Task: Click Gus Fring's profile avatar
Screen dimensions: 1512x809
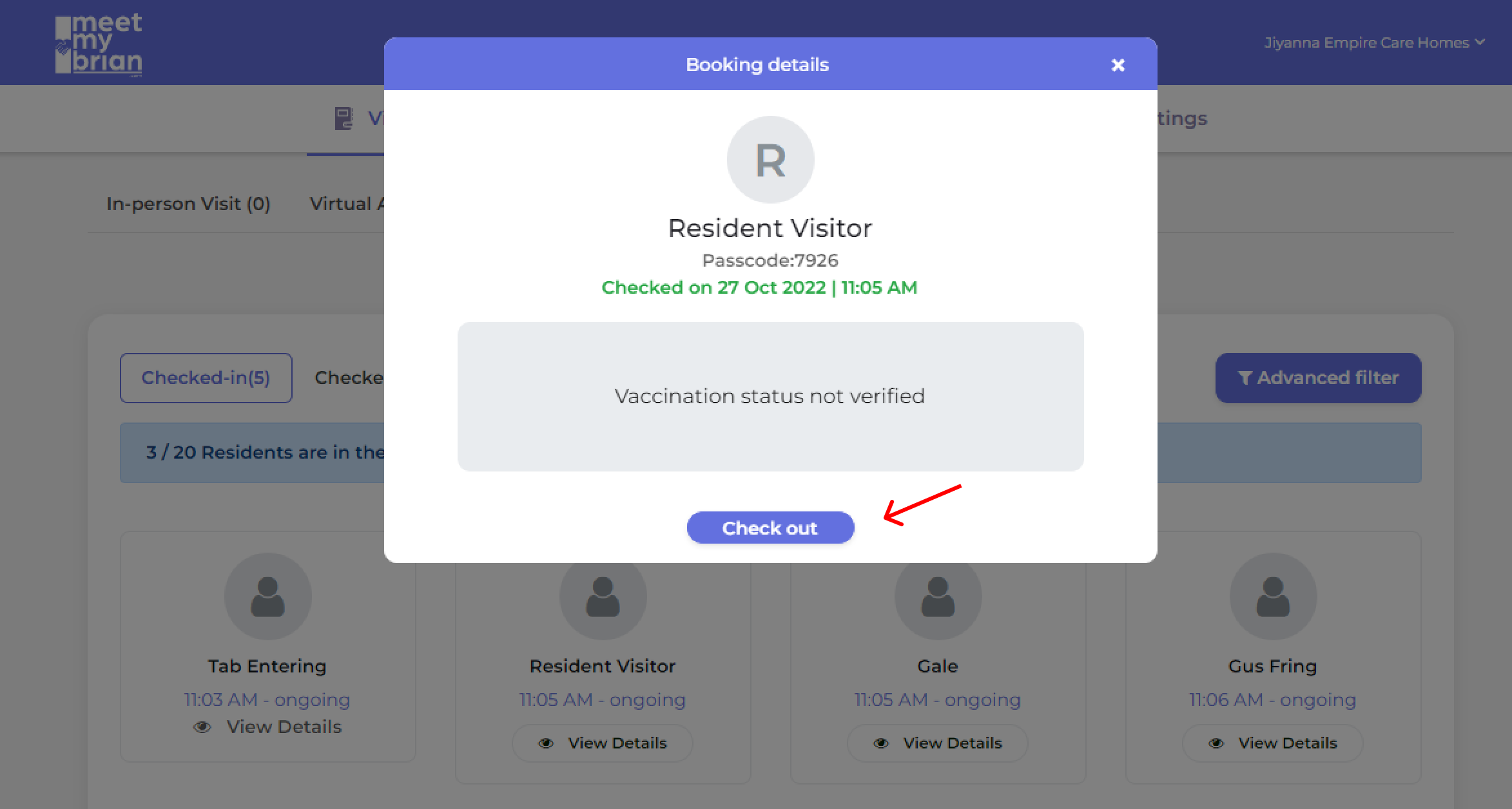Action: click(1273, 596)
